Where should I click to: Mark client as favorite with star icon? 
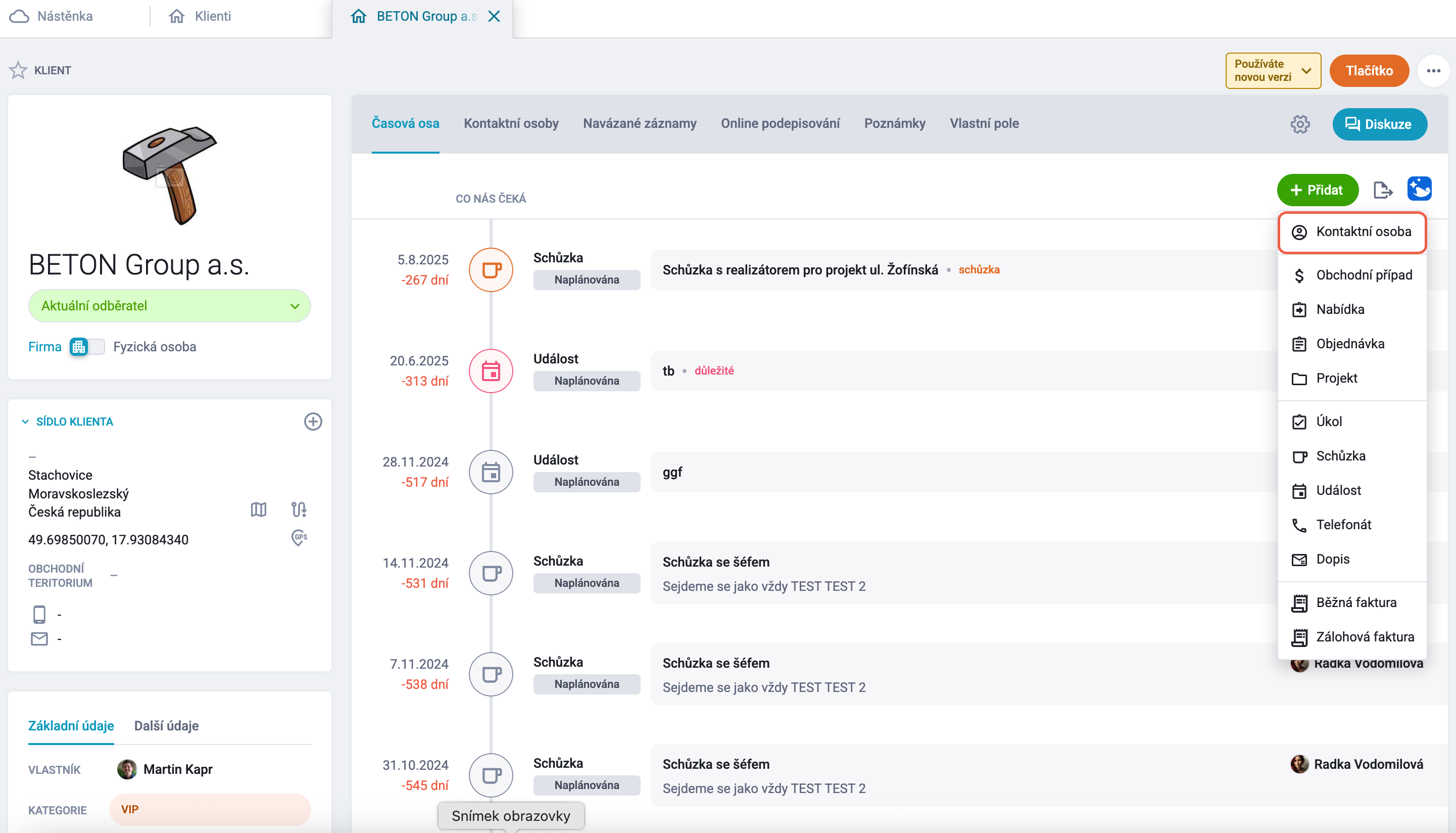pyautogui.click(x=18, y=70)
